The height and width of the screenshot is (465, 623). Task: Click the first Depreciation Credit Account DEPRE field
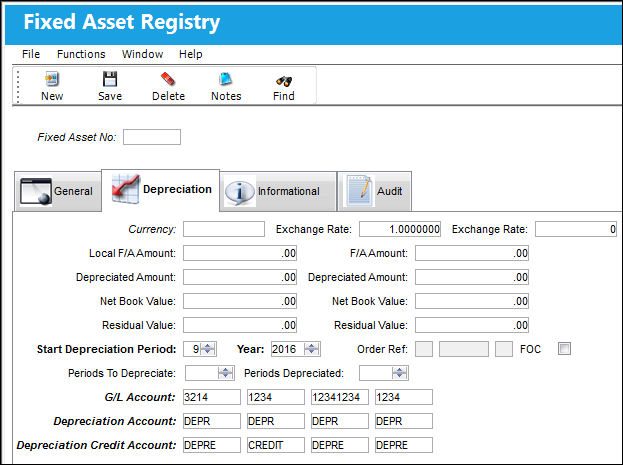click(x=211, y=445)
